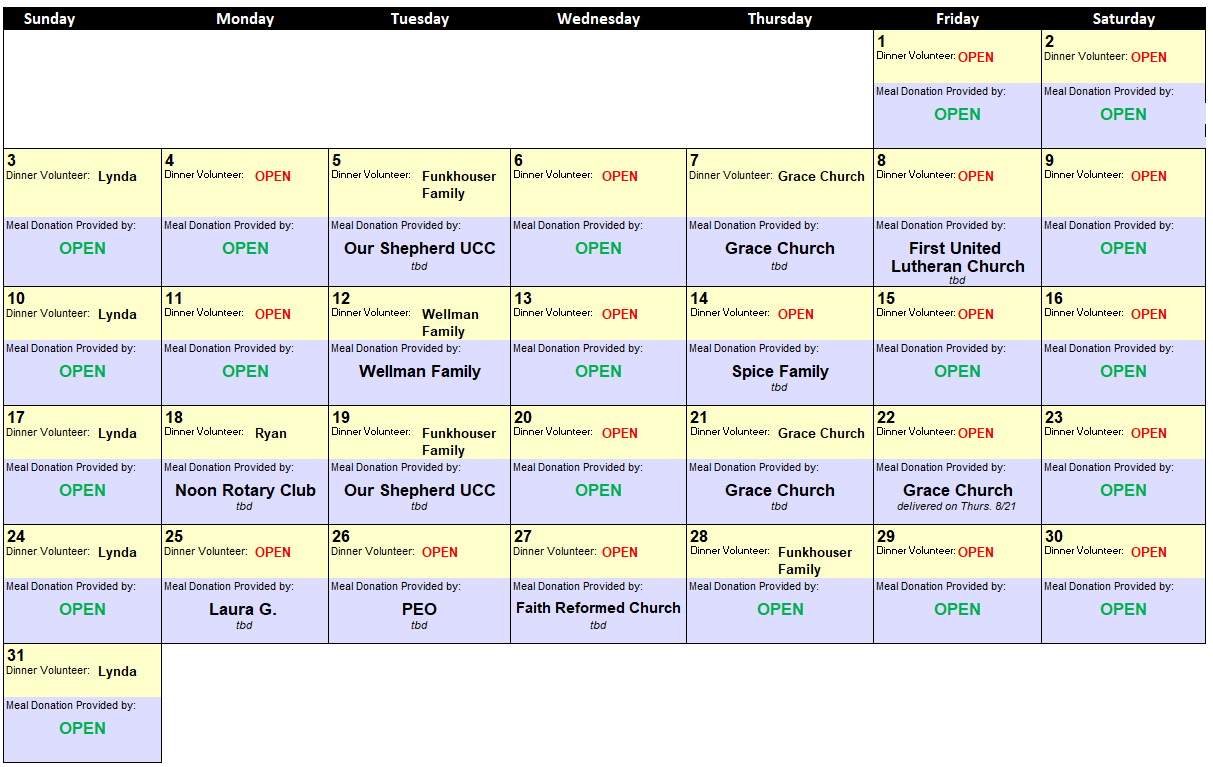The width and height of the screenshot is (1213, 767).
Task: Click Our Shepherd UCC donation on day 5
Action: 420,248
